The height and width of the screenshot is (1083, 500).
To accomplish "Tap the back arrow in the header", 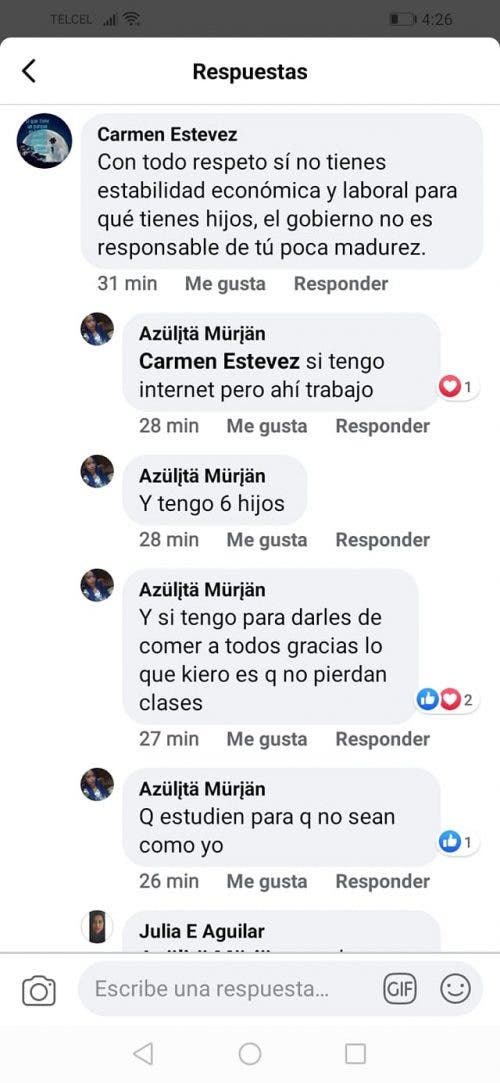I will (x=28, y=71).
